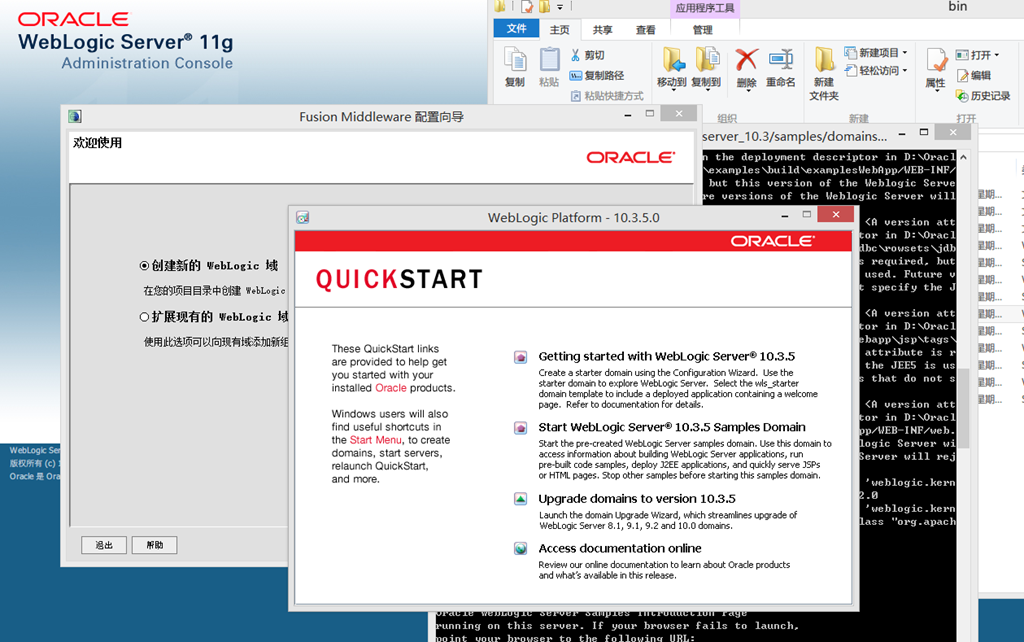Click the Delete (删除) red X icon

click(746, 60)
